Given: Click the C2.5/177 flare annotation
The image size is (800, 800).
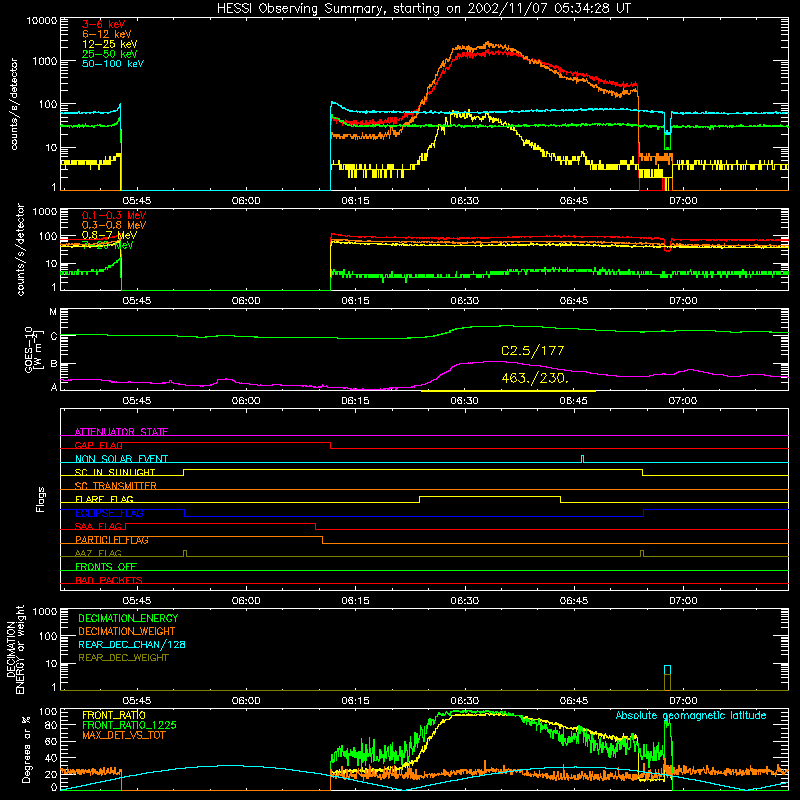Looking at the screenshot, I should pos(533,351).
